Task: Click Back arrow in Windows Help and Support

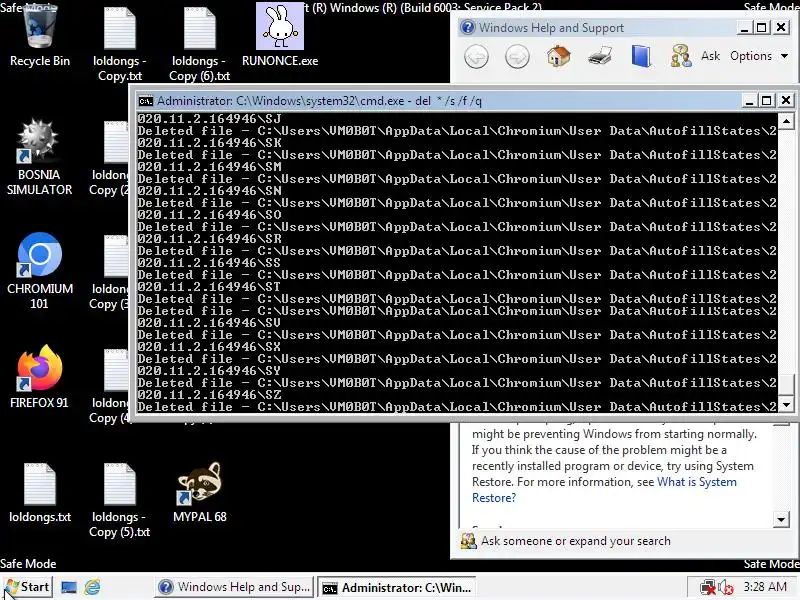Action: pos(476,56)
